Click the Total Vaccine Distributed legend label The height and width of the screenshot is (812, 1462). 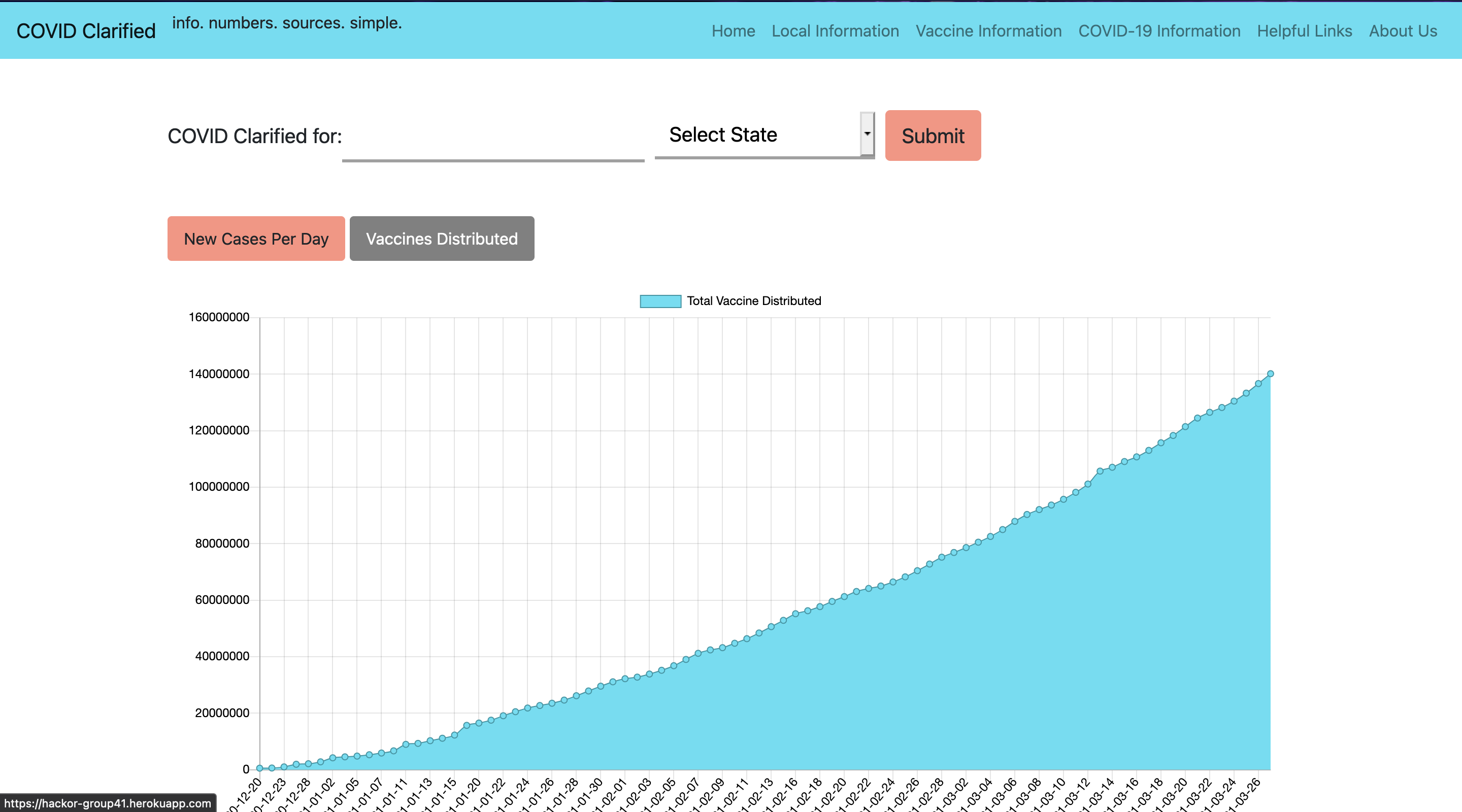pyautogui.click(x=754, y=301)
